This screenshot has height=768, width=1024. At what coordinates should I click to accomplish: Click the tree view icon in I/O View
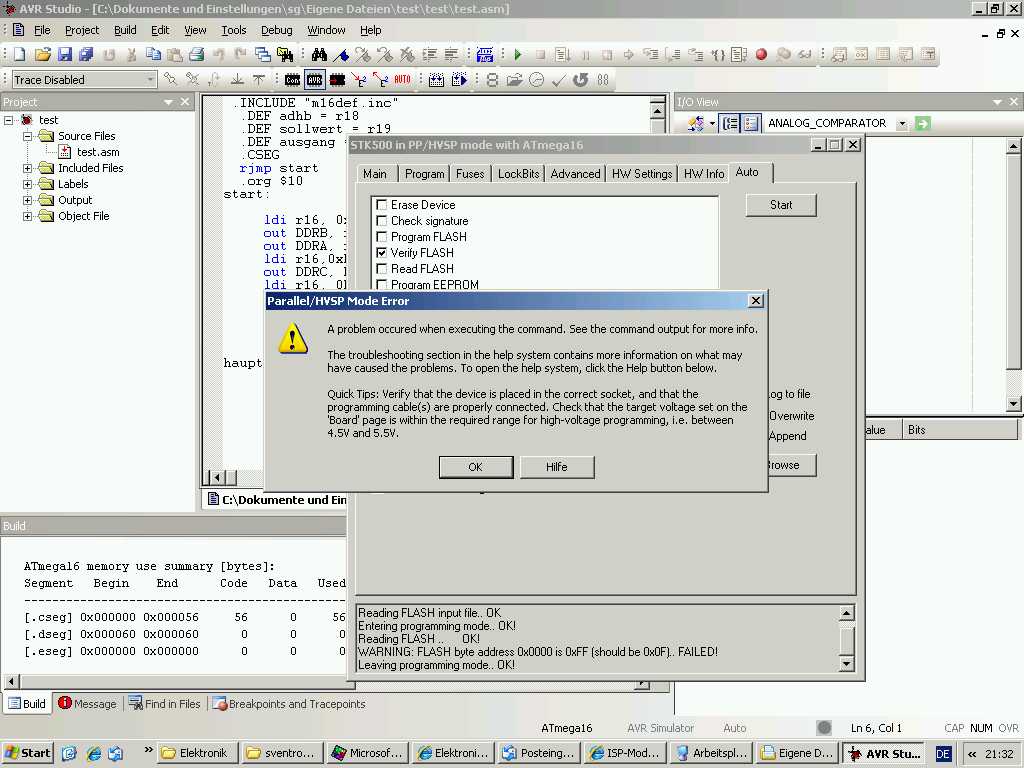click(x=730, y=123)
